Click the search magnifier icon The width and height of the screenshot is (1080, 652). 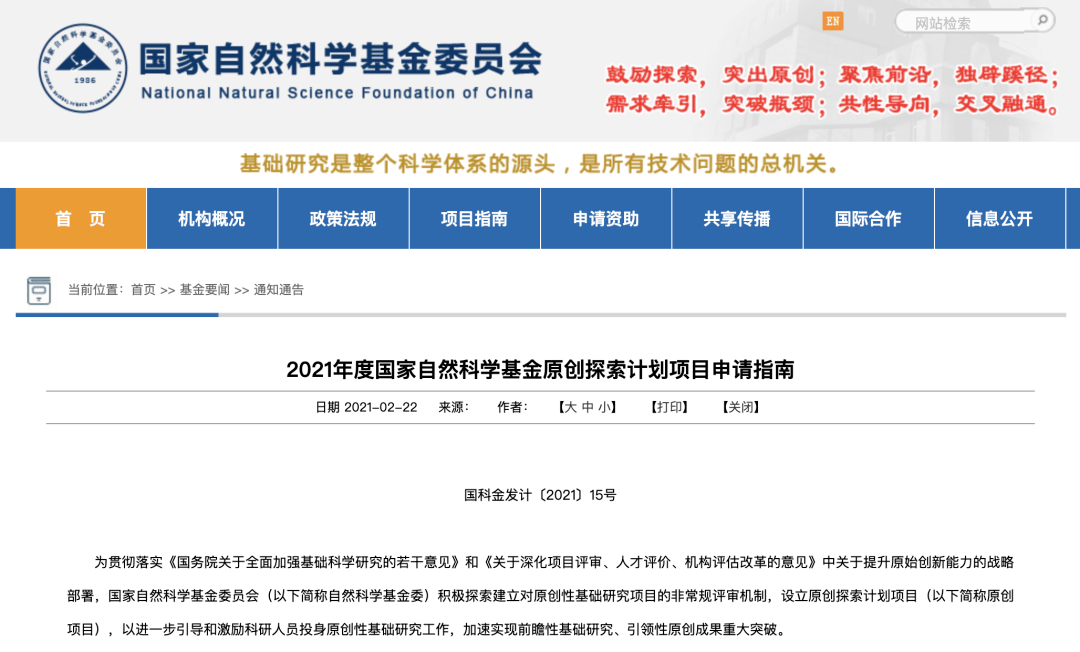1043,21
